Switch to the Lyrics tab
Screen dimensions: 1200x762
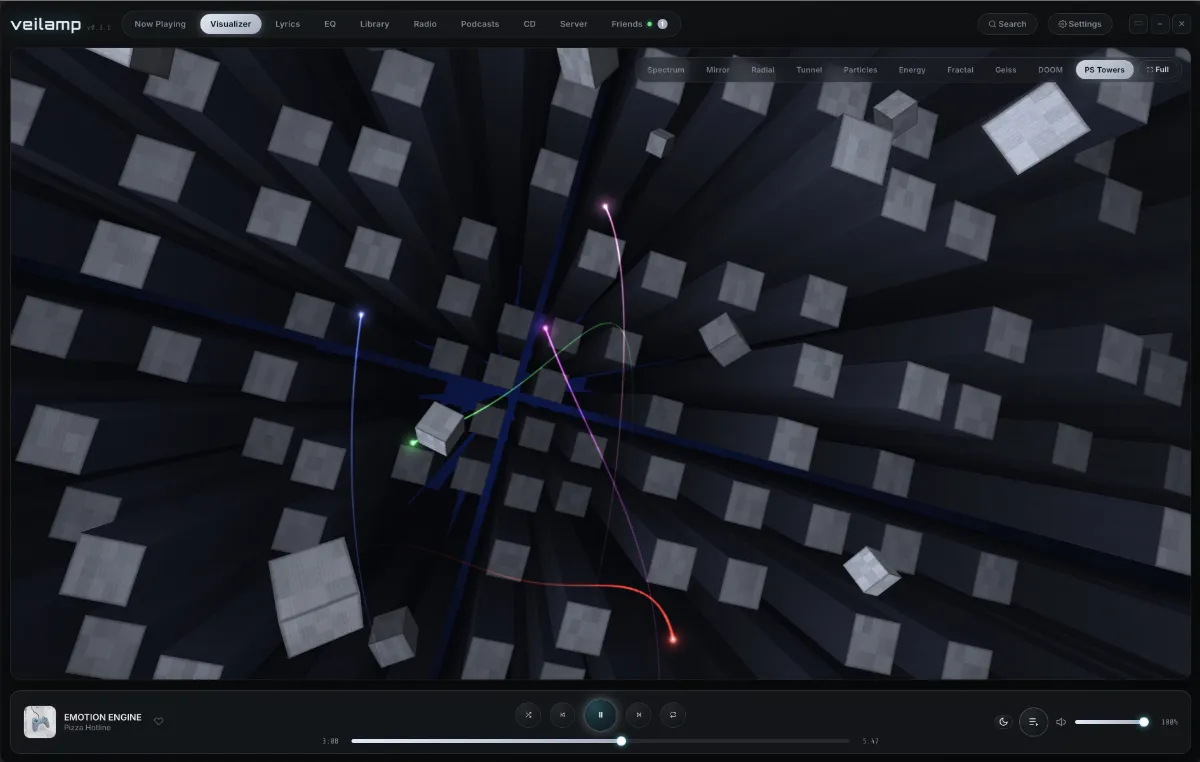(288, 24)
